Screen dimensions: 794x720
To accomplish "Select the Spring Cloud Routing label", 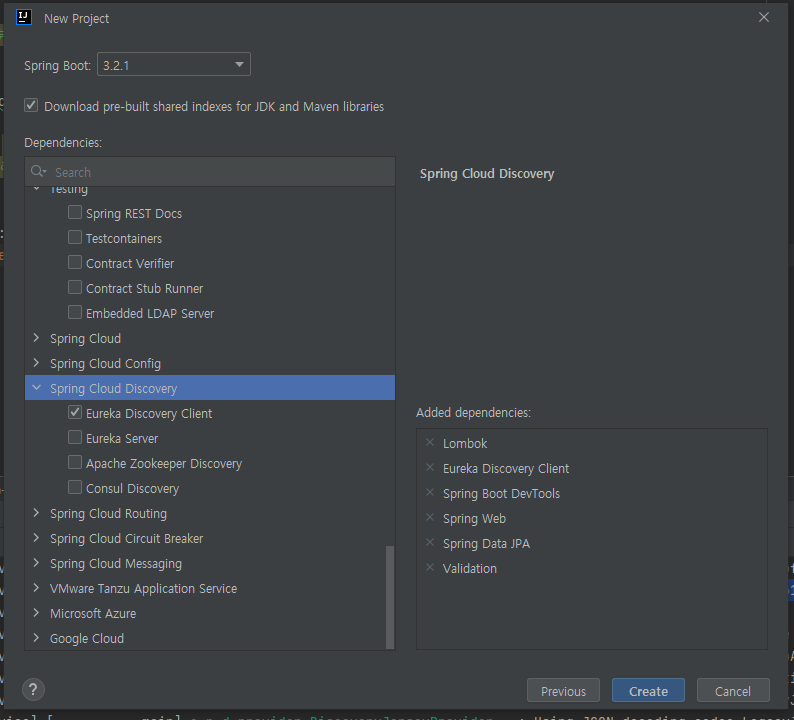I will 108,513.
